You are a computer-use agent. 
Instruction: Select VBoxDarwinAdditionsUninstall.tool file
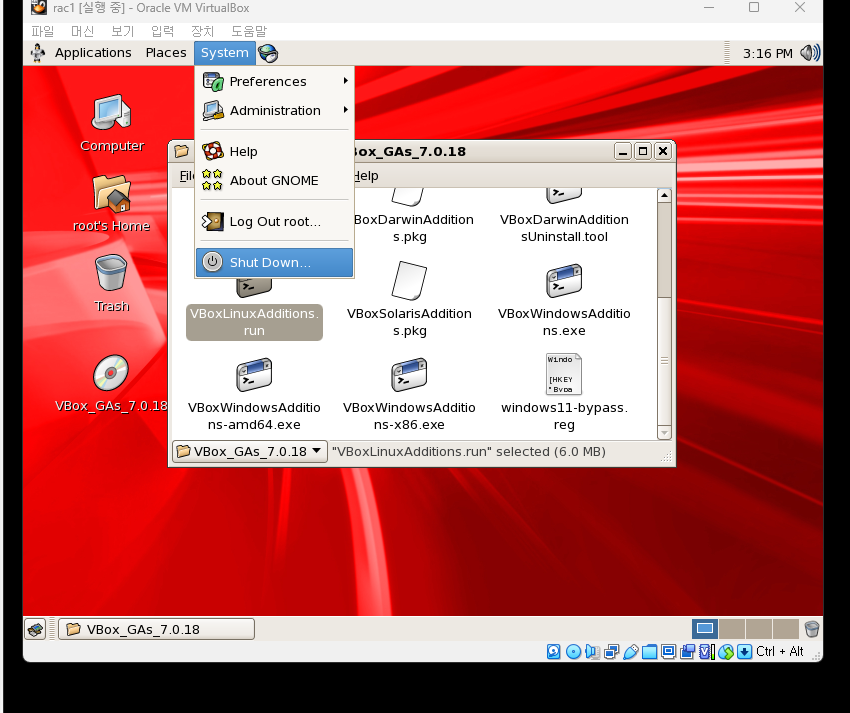pos(564,228)
